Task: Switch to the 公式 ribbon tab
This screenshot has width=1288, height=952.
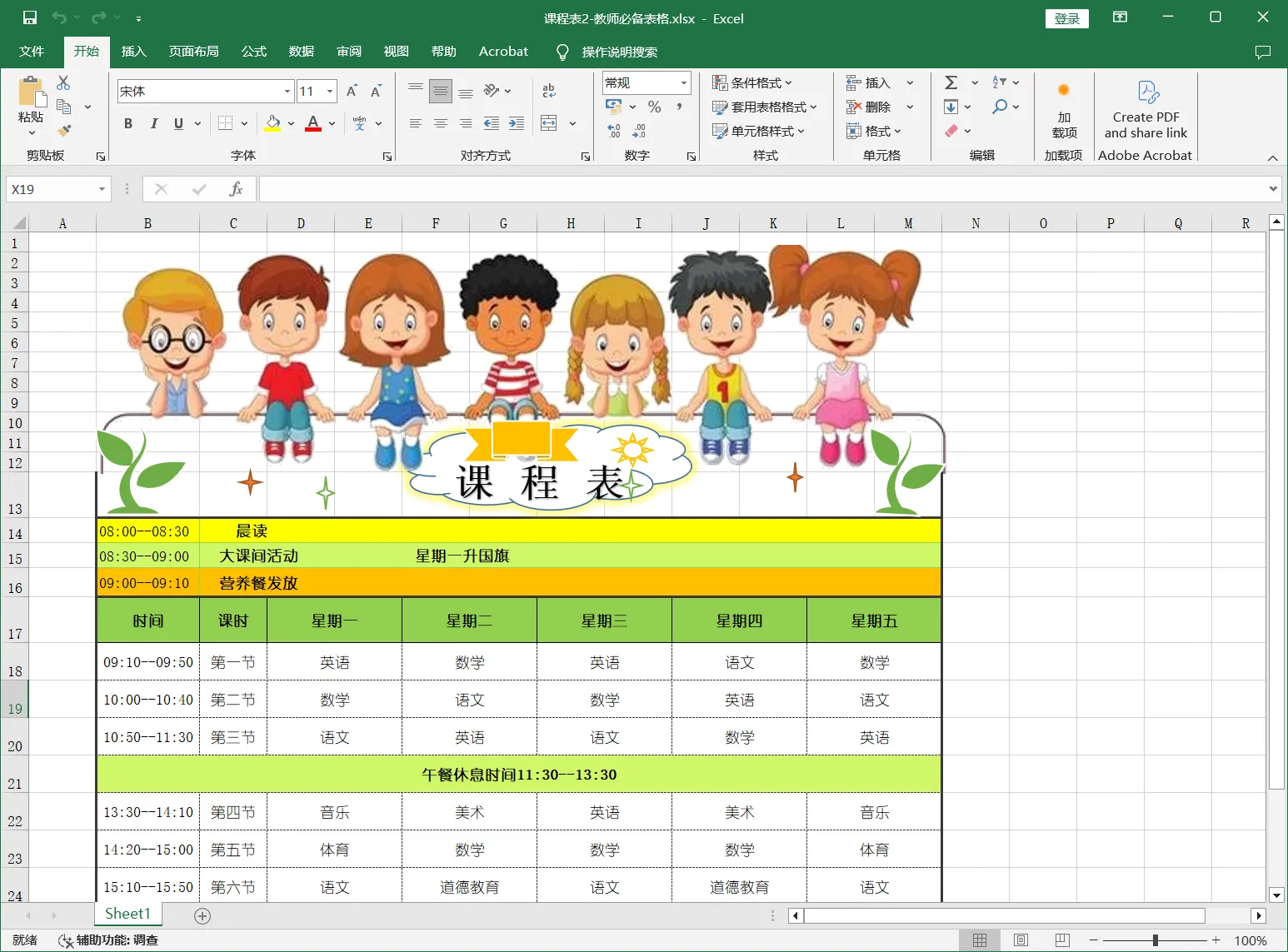Action: [x=253, y=52]
